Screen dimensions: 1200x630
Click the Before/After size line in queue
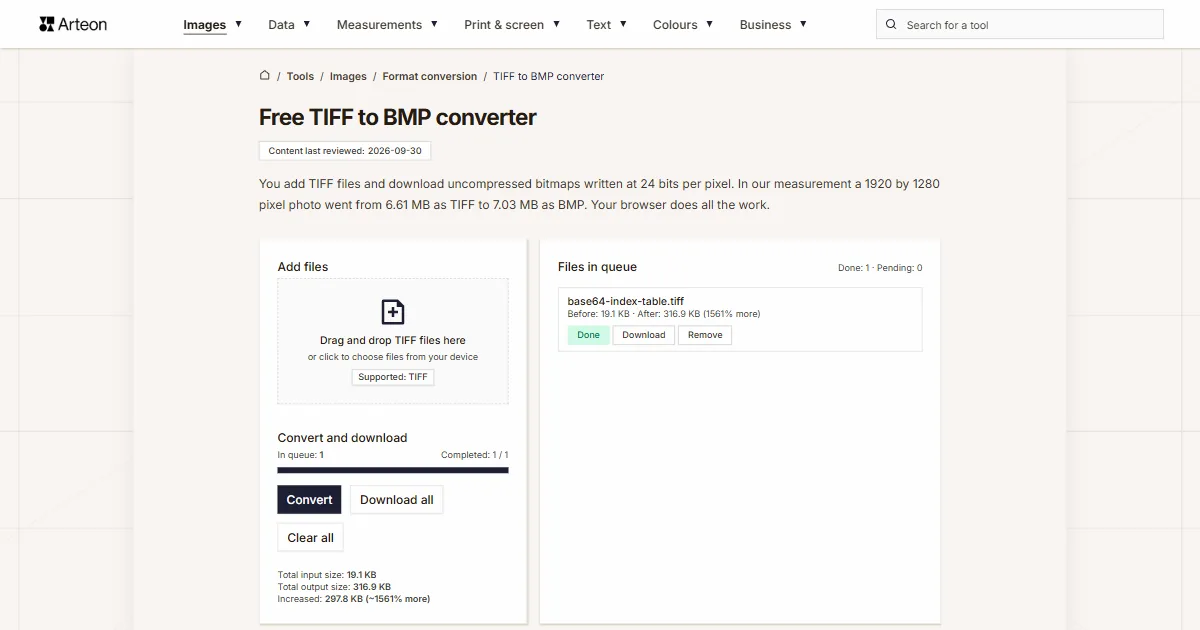coord(664,314)
